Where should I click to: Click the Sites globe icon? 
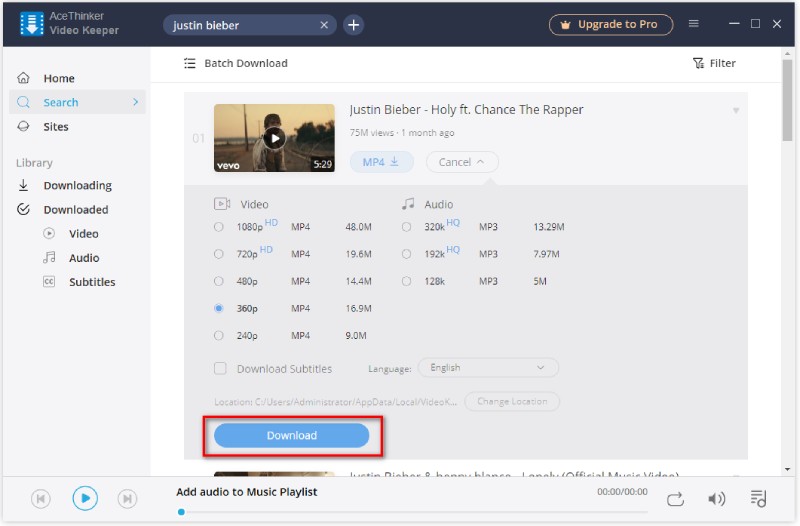click(23, 126)
